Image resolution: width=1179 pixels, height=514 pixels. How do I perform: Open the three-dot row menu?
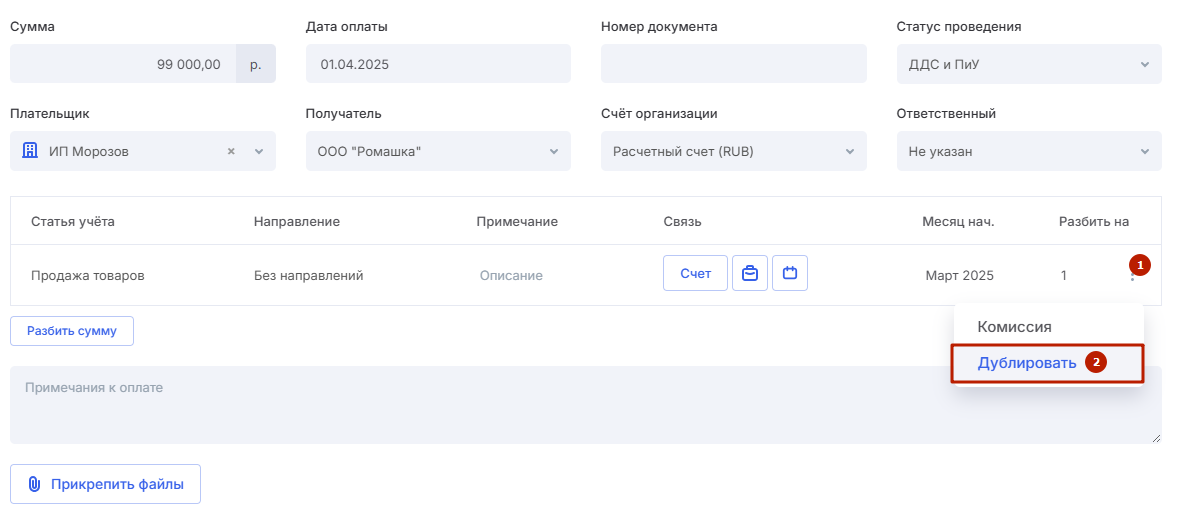[1132, 277]
